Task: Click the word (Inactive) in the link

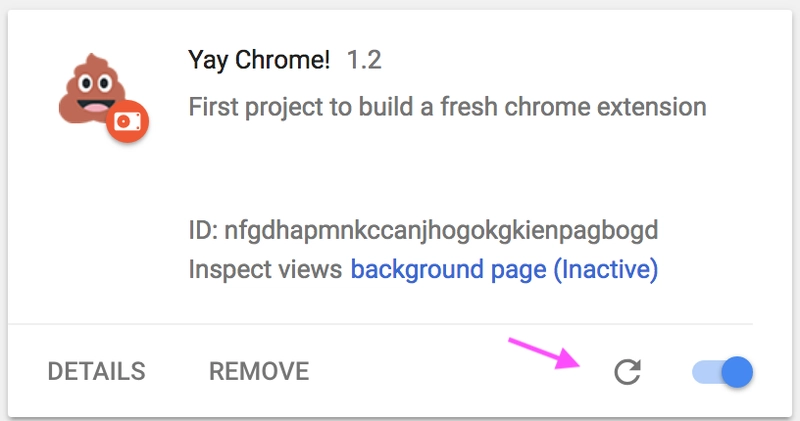Action: coord(606,269)
